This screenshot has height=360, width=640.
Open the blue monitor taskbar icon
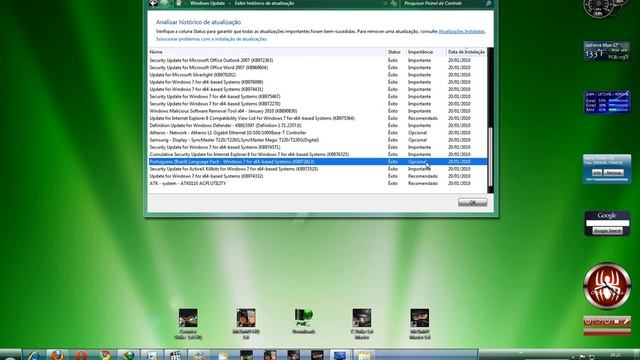coord(340,356)
